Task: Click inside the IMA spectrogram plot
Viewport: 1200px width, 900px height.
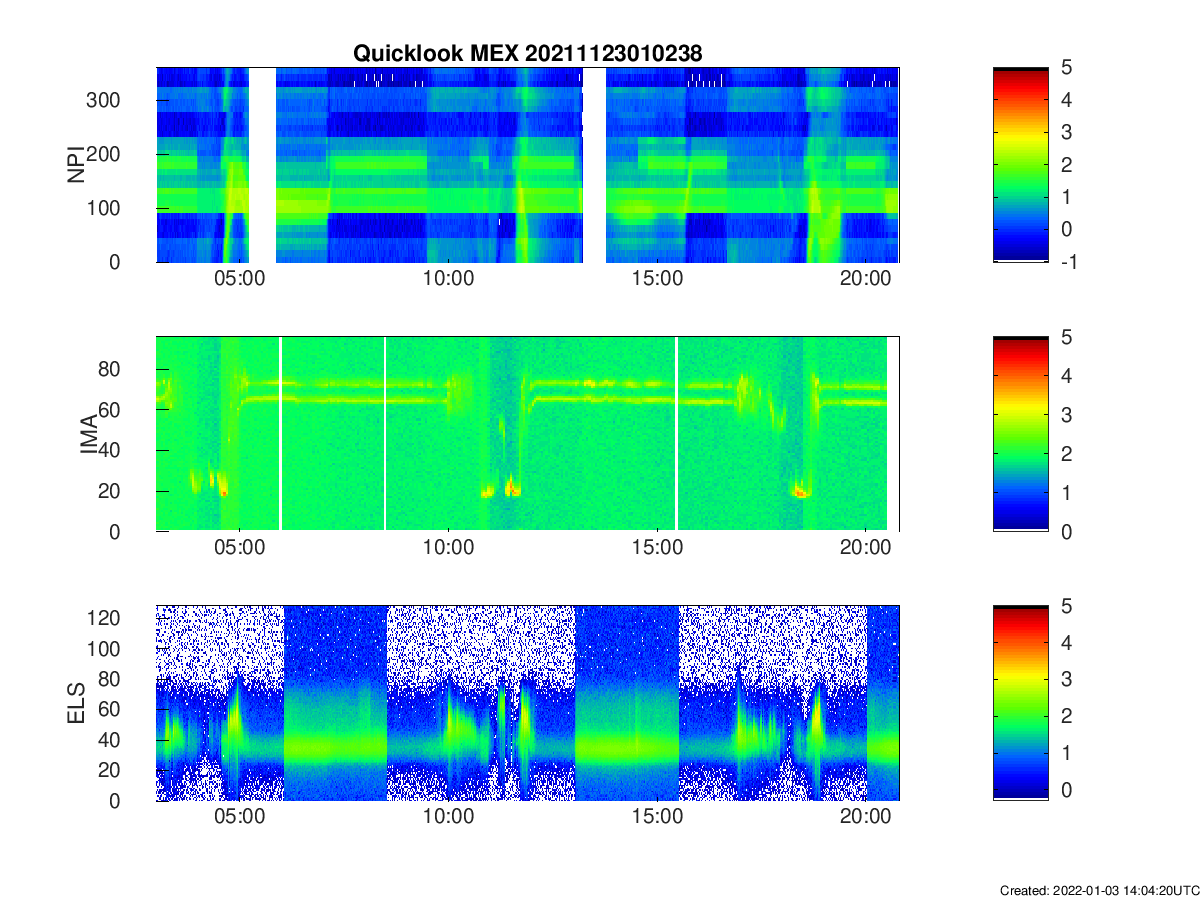Action: coord(527,434)
